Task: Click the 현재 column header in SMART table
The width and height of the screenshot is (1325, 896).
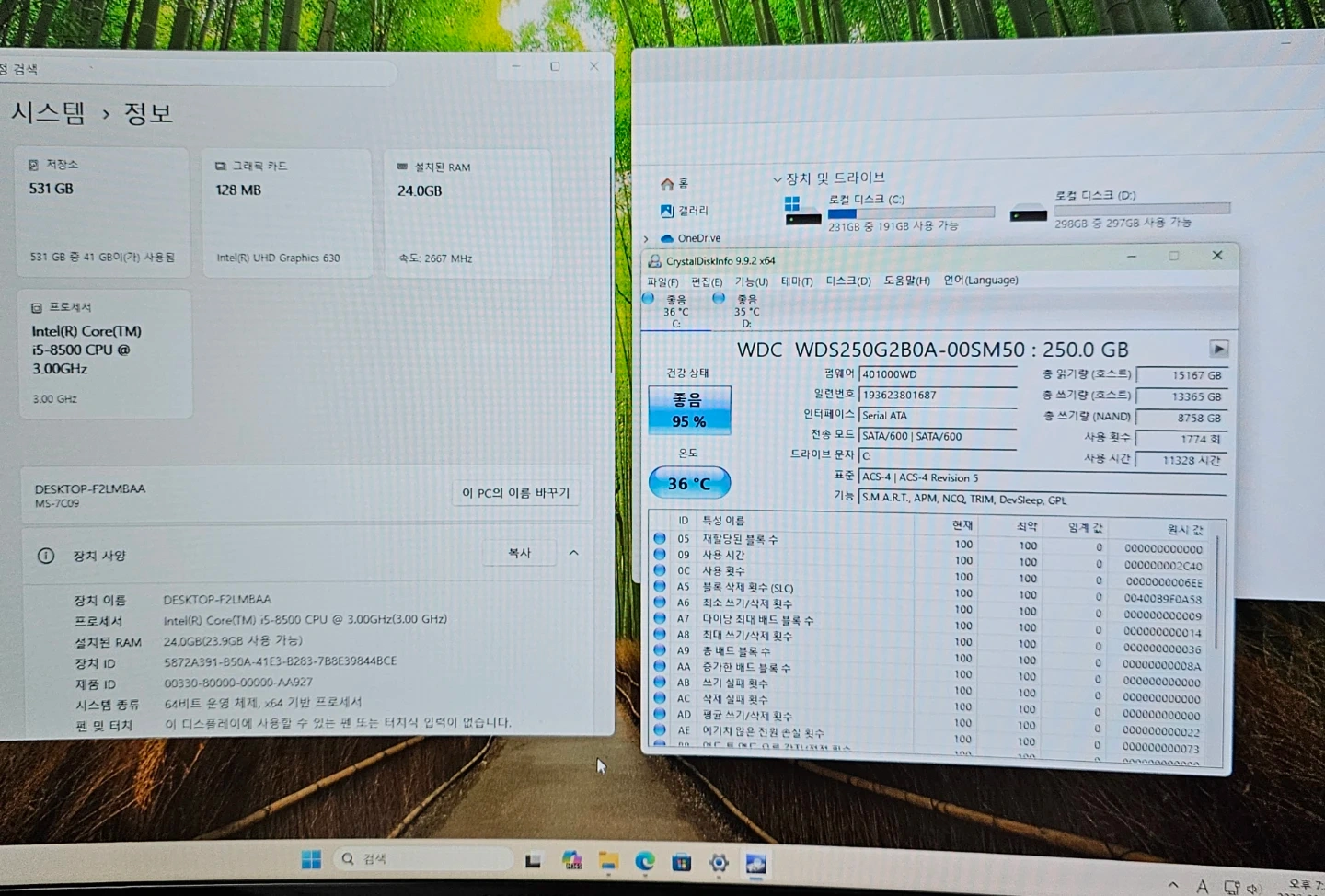Action: (962, 525)
